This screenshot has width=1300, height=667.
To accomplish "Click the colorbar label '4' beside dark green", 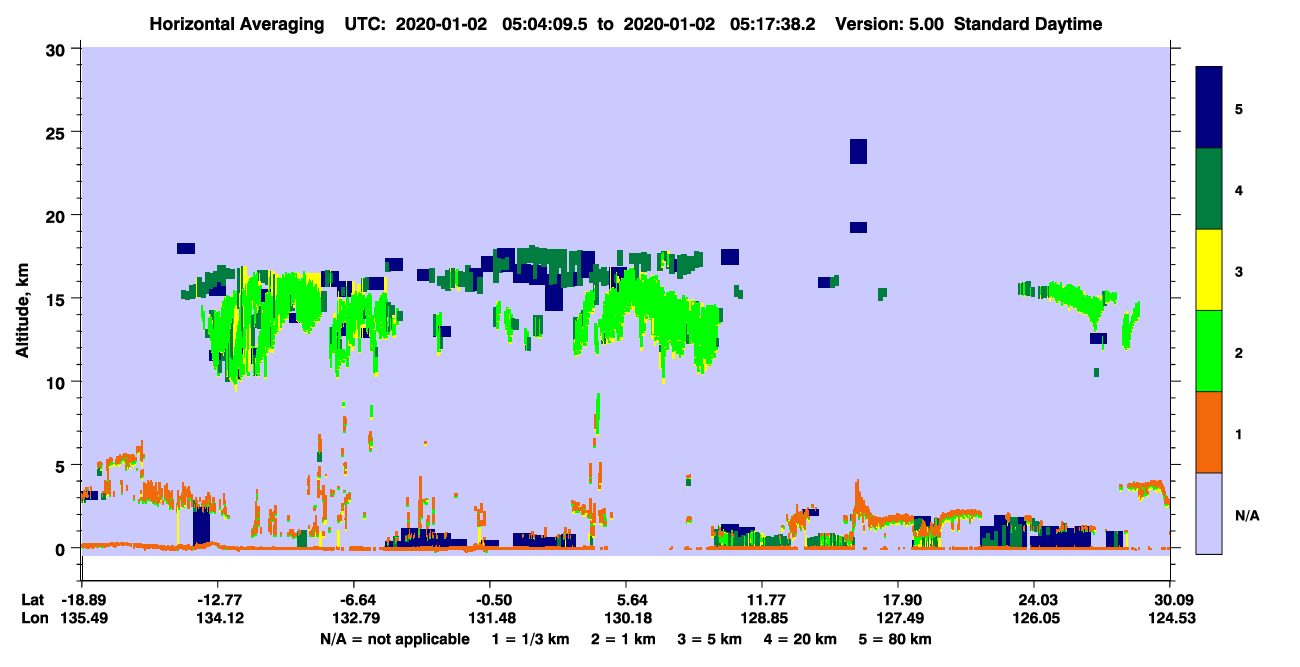I will click(x=1238, y=190).
